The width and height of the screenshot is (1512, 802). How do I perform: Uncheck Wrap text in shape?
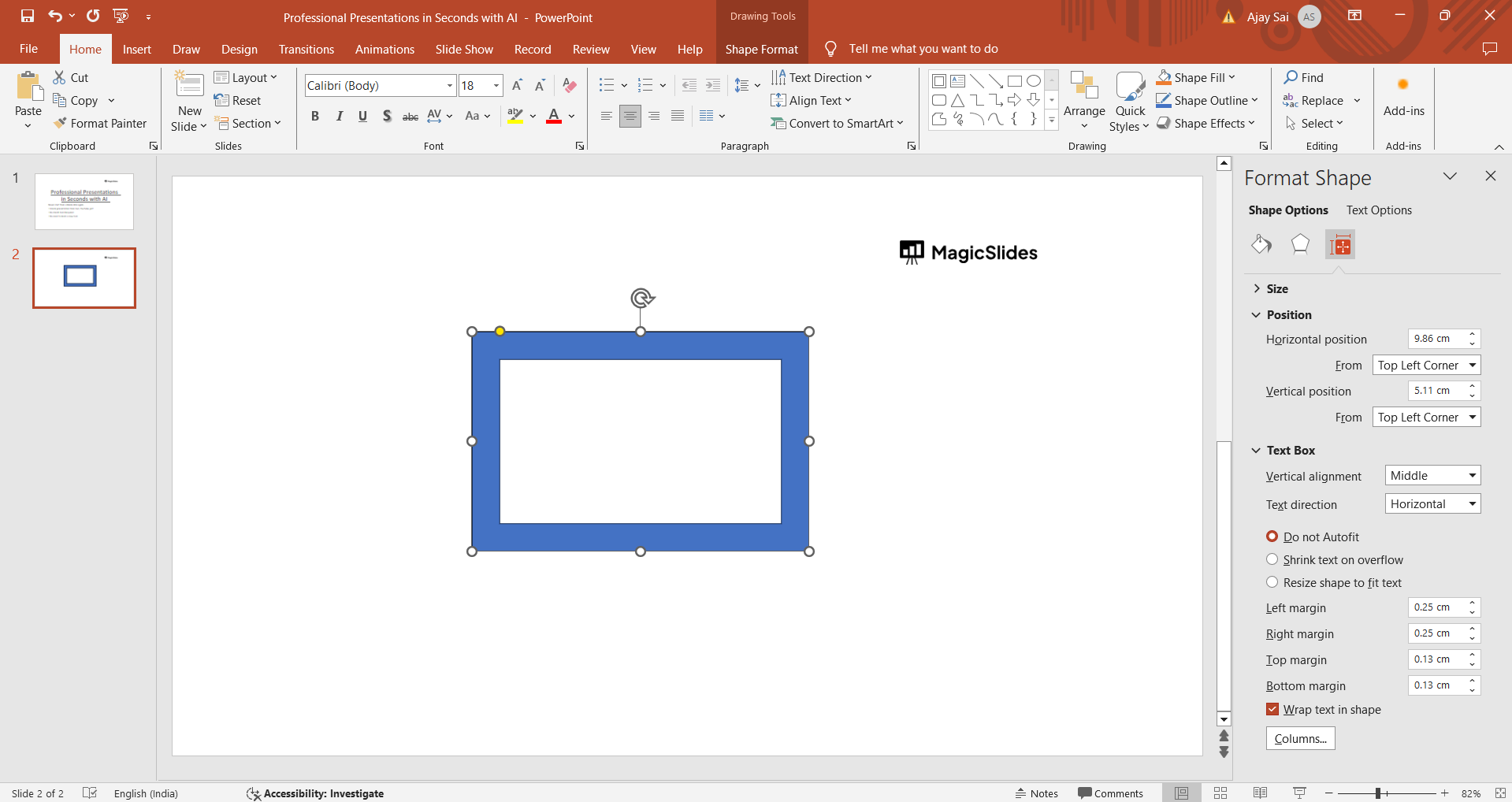pyautogui.click(x=1272, y=710)
